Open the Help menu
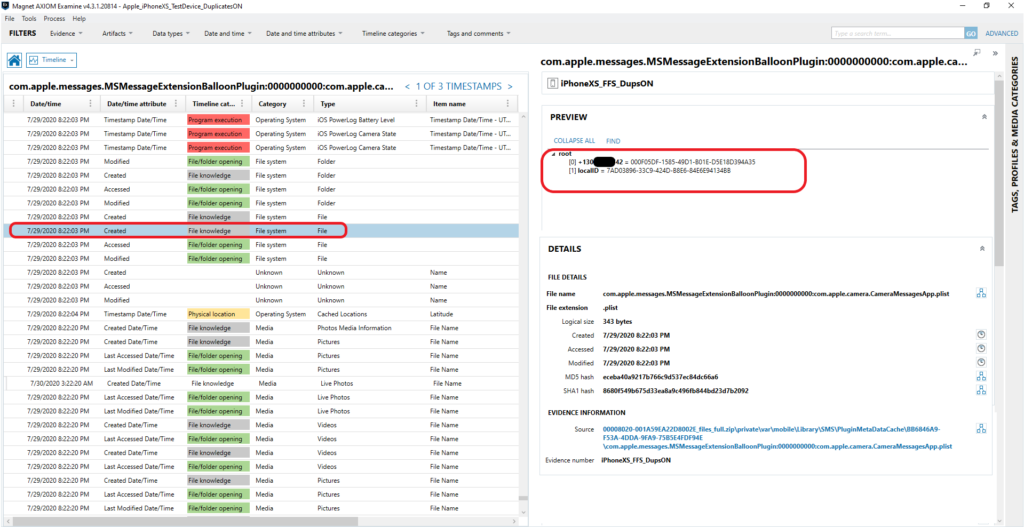 79,19
